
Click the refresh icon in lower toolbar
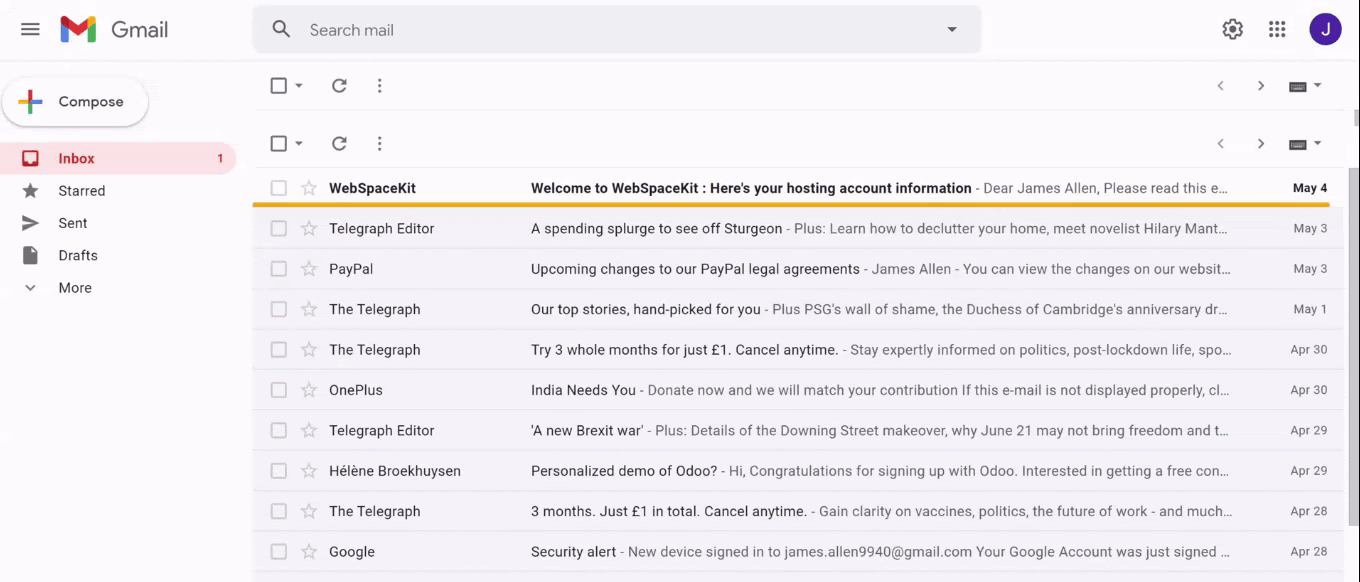click(339, 144)
